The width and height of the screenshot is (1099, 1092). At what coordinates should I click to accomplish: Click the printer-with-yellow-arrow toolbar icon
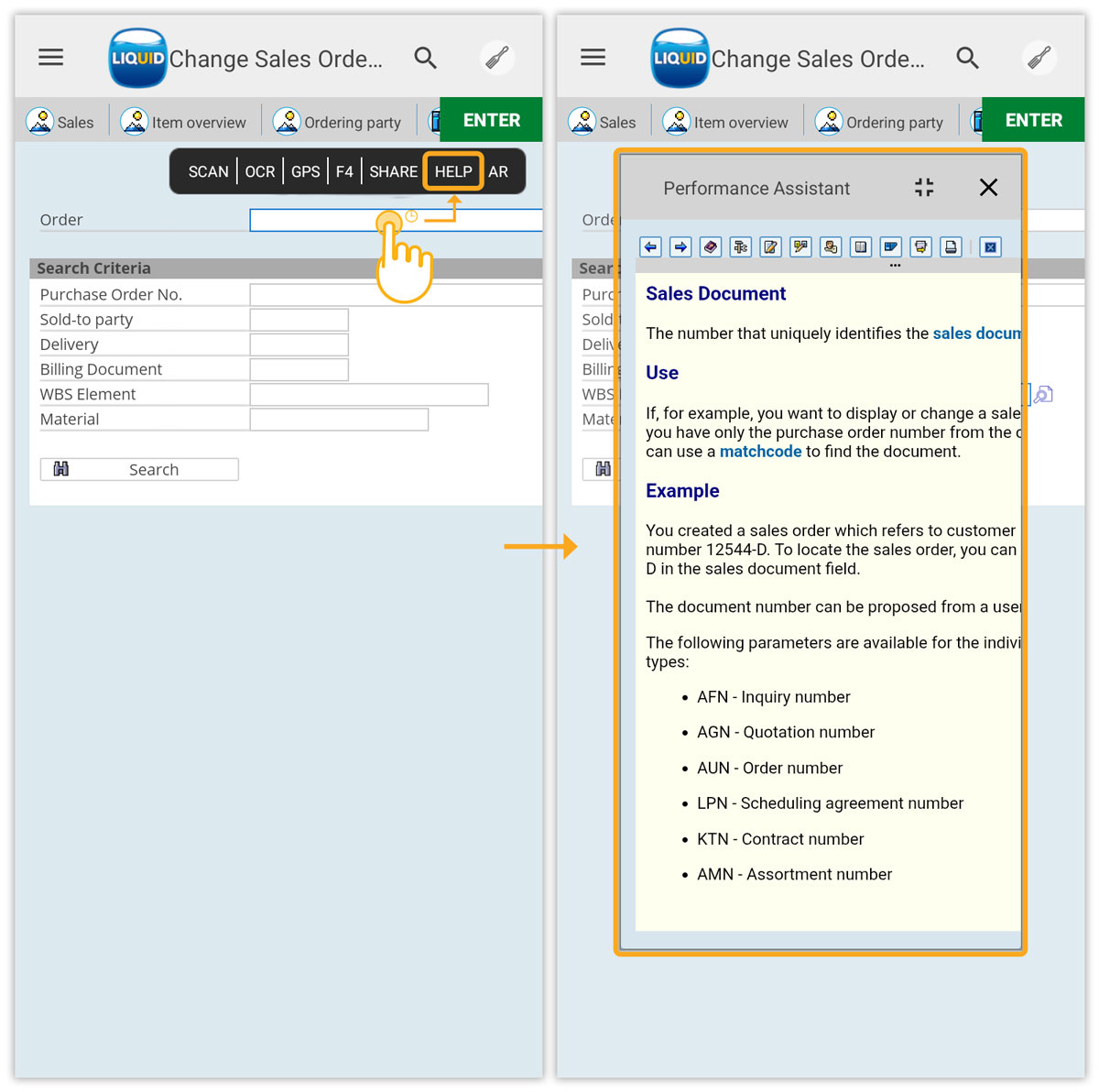[x=920, y=246]
